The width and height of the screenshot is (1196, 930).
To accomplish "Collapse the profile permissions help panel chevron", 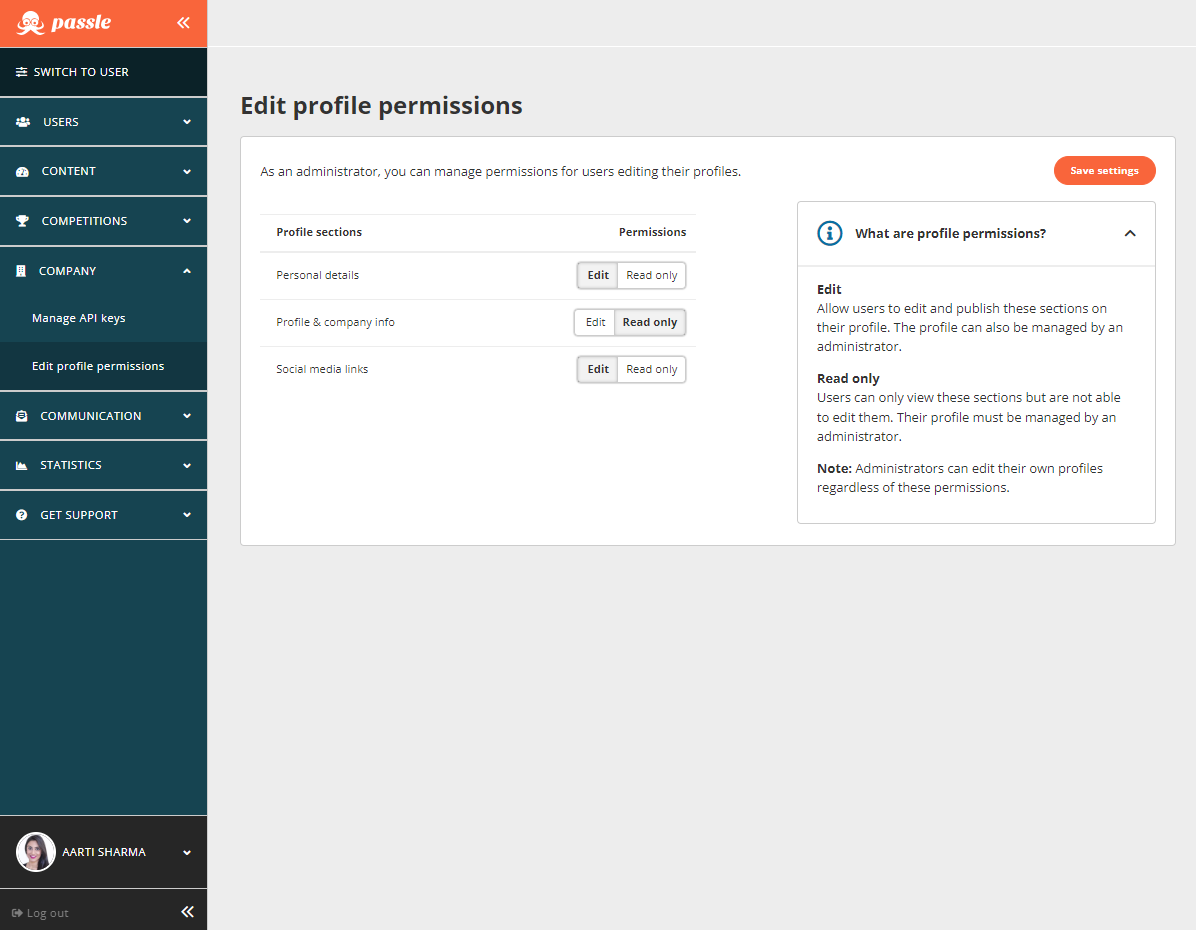I will pyautogui.click(x=1130, y=233).
